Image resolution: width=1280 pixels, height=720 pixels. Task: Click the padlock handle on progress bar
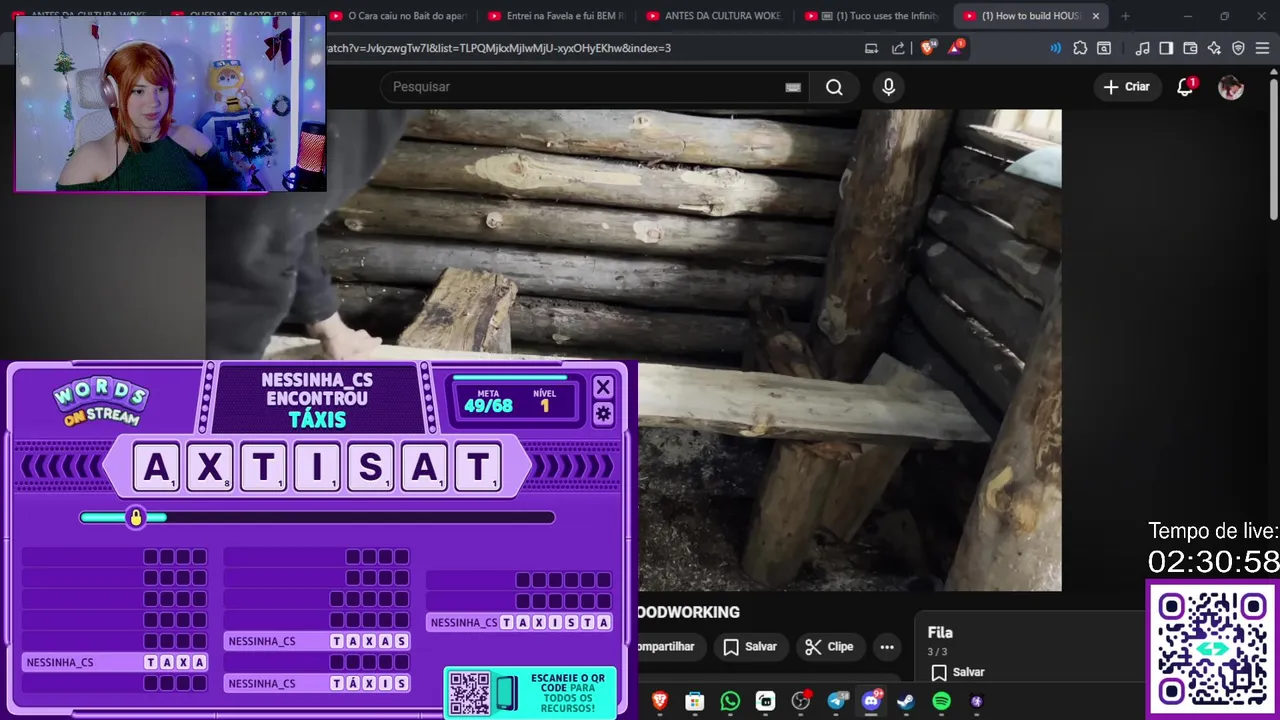pyautogui.click(x=136, y=517)
